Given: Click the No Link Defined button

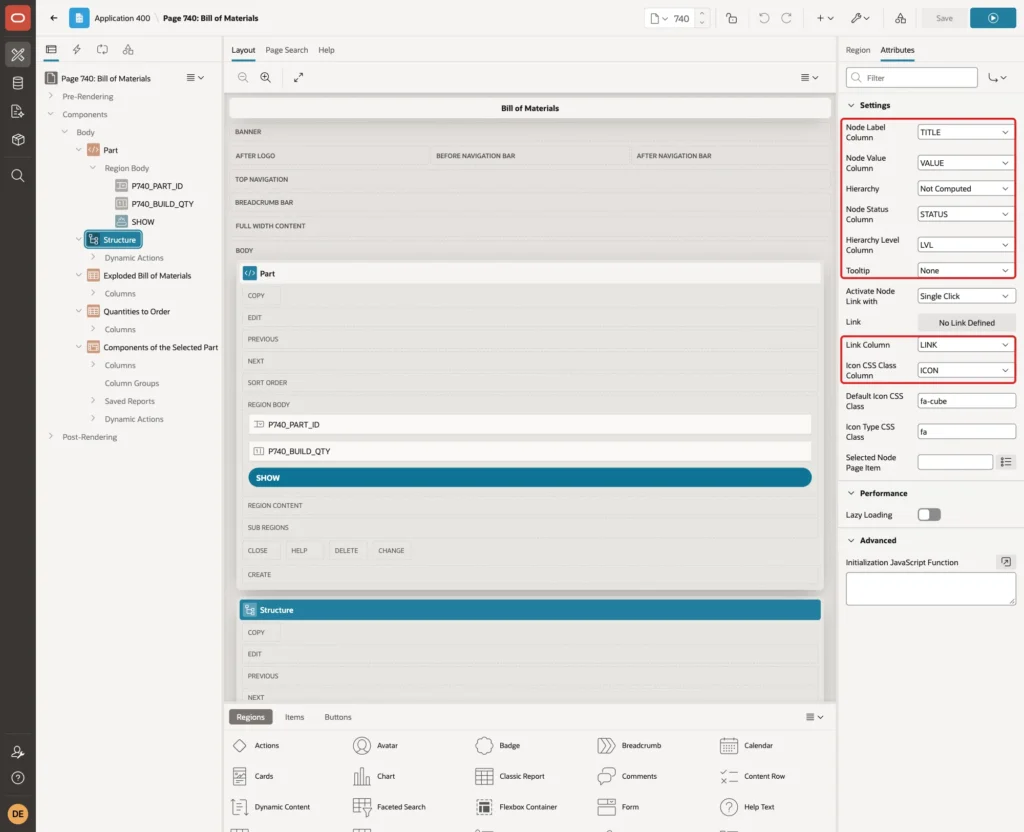Looking at the screenshot, I should [x=967, y=323].
